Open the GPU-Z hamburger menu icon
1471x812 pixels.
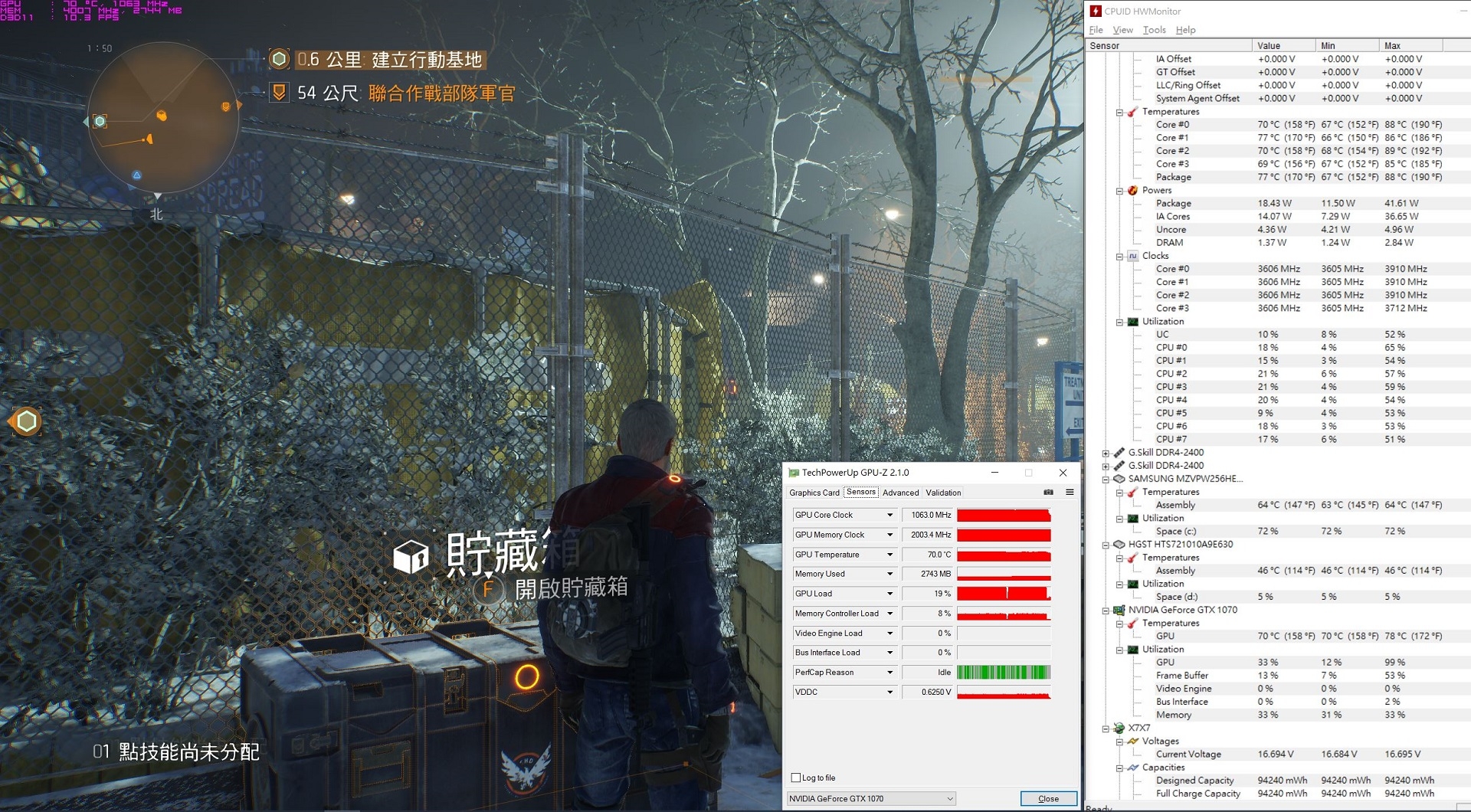[1070, 493]
